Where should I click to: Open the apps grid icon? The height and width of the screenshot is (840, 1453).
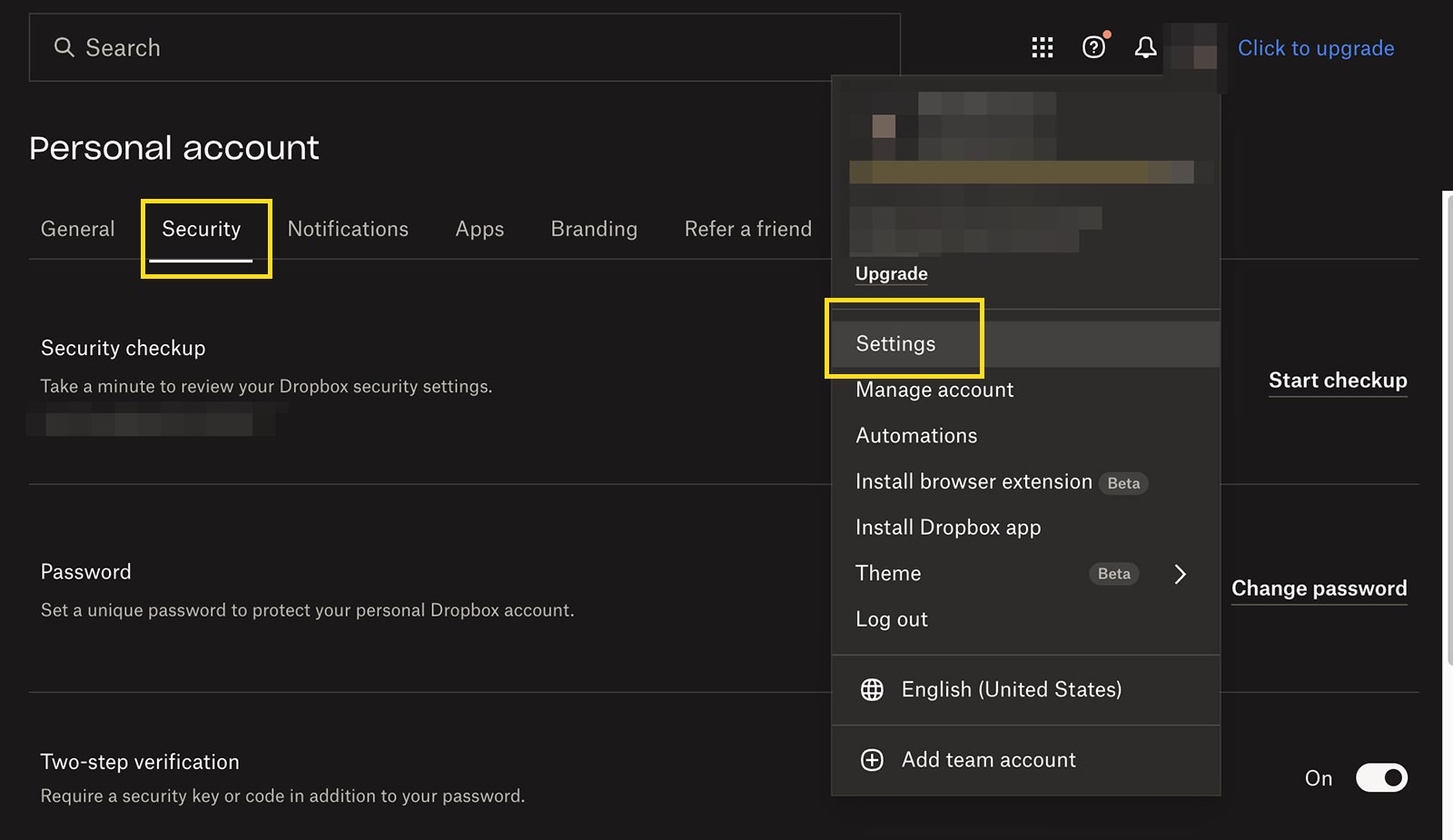click(1043, 47)
